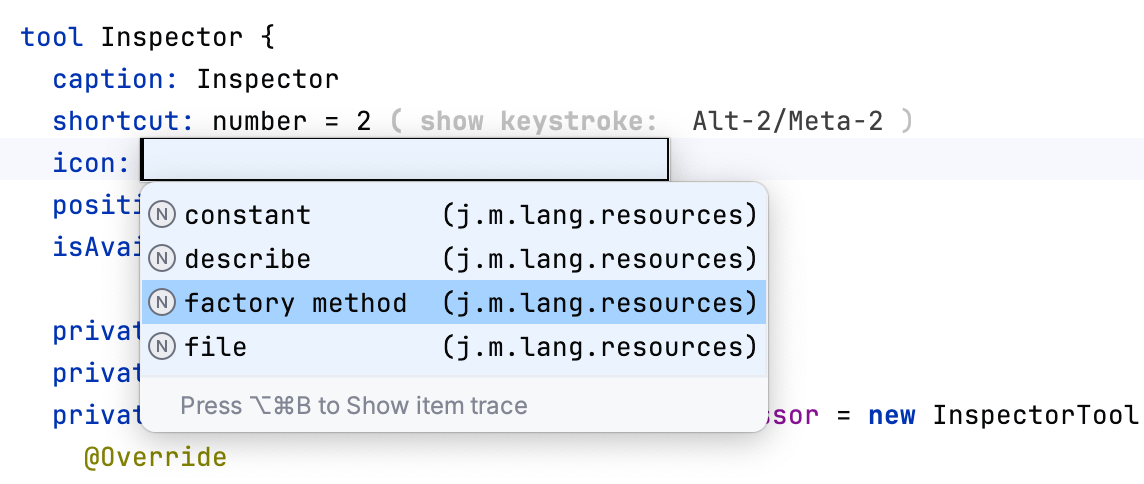
Task: Click into the empty icon input field
Action: 404,160
